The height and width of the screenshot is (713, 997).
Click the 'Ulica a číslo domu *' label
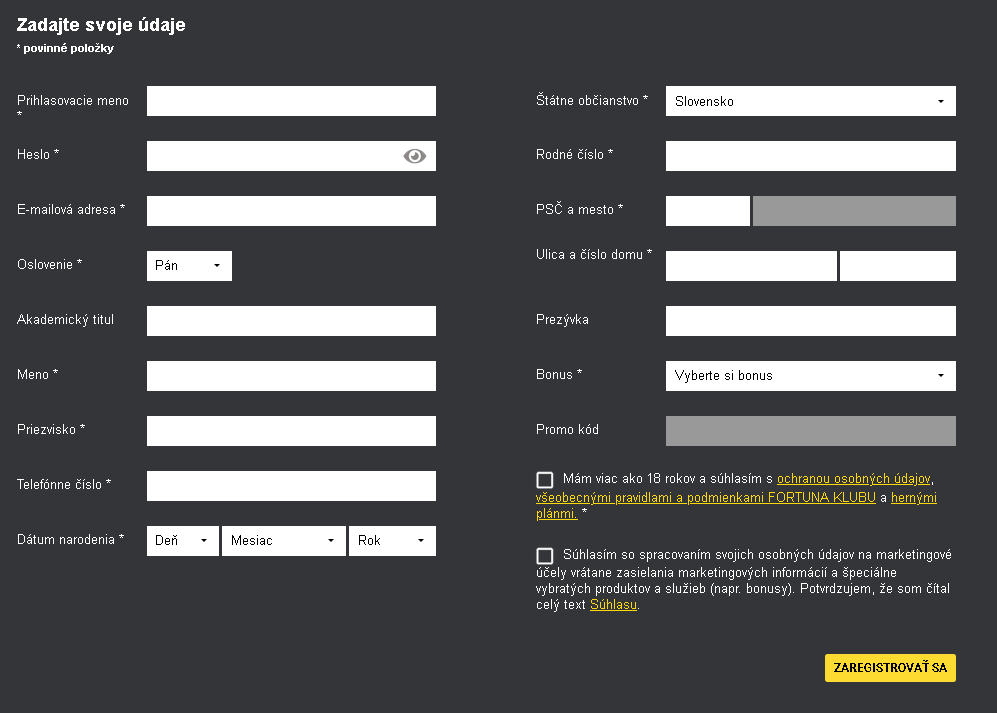coord(594,254)
